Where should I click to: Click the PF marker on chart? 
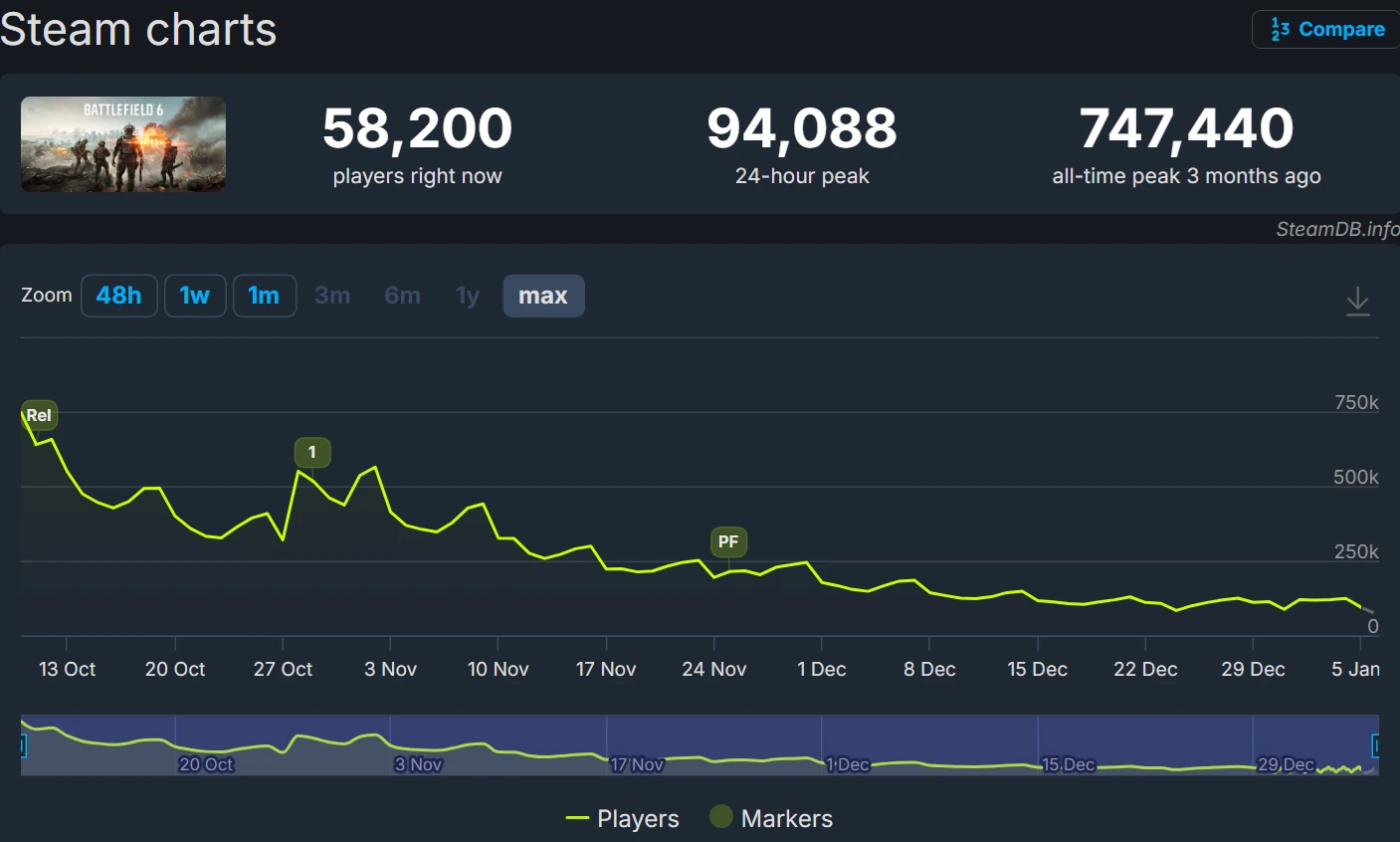728,542
